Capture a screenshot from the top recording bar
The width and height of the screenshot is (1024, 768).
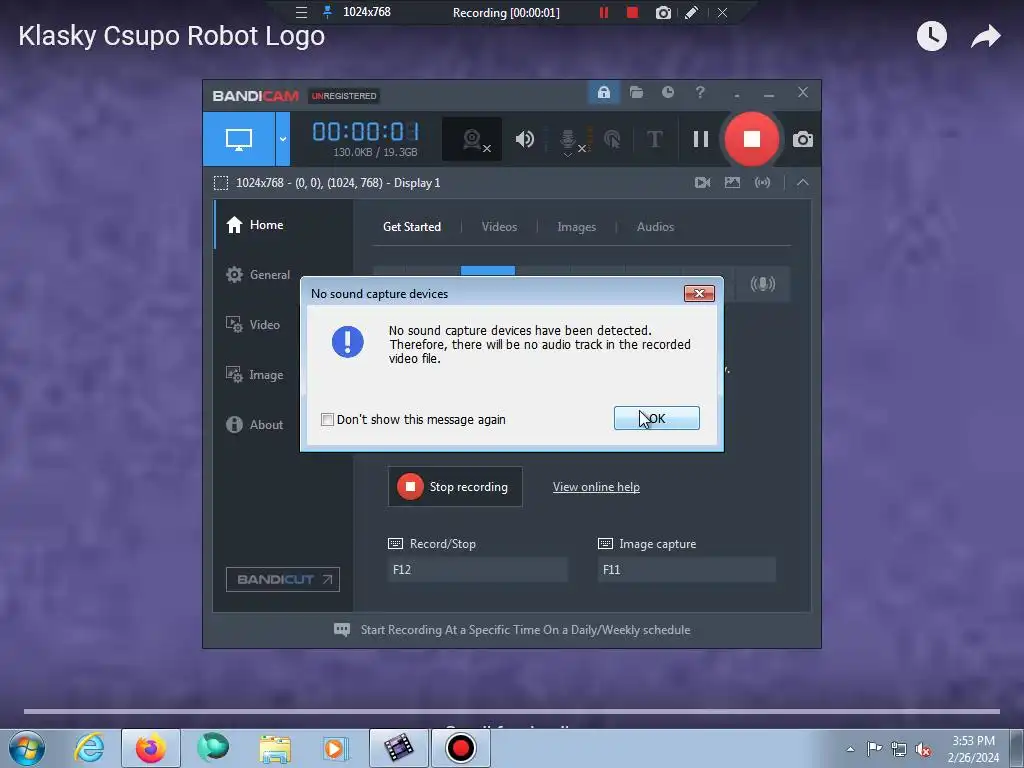coord(663,12)
